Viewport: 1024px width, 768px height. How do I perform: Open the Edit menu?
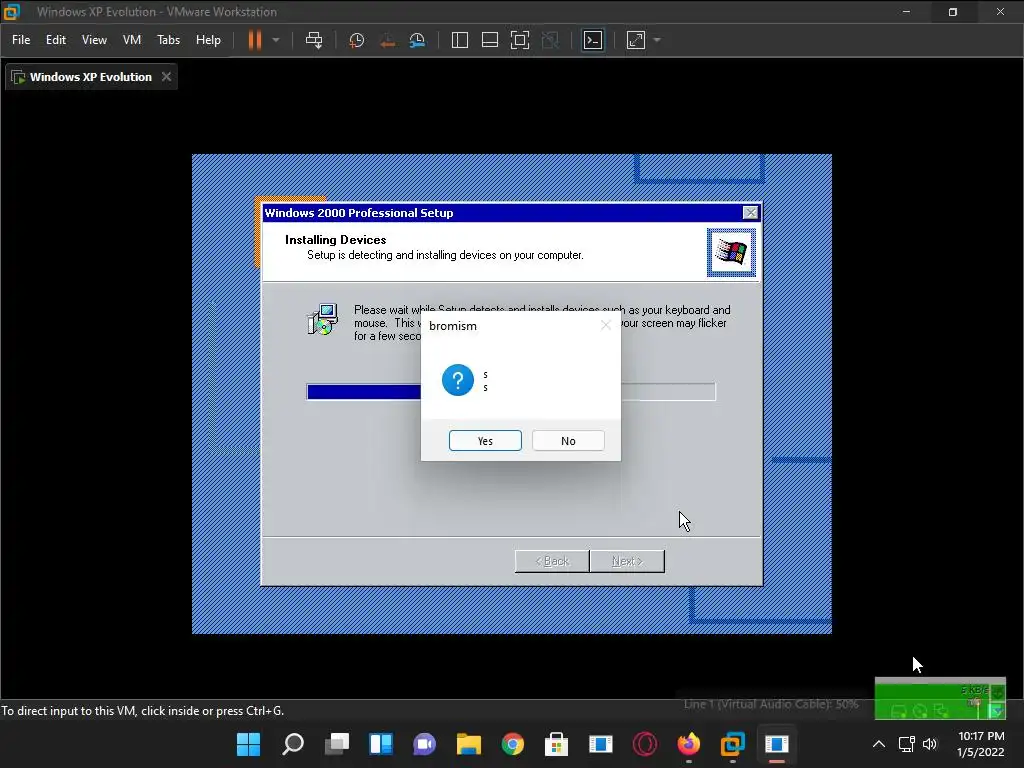pos(56,40)
